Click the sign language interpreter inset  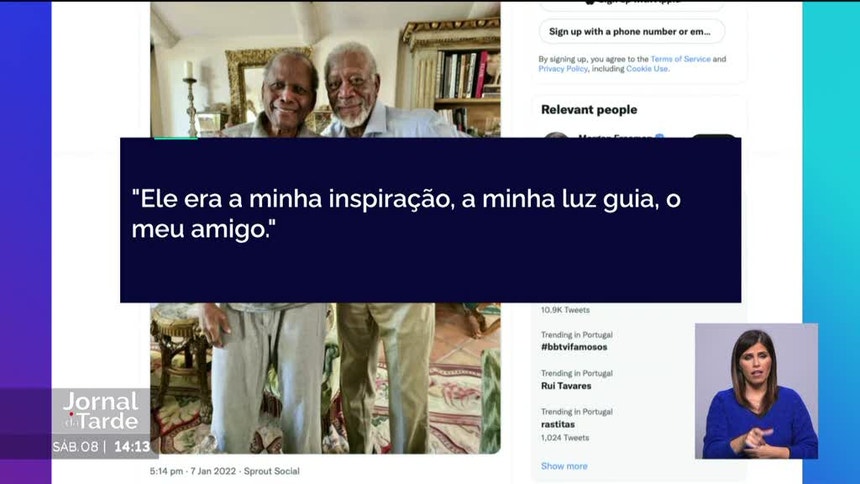pos(756,391)
